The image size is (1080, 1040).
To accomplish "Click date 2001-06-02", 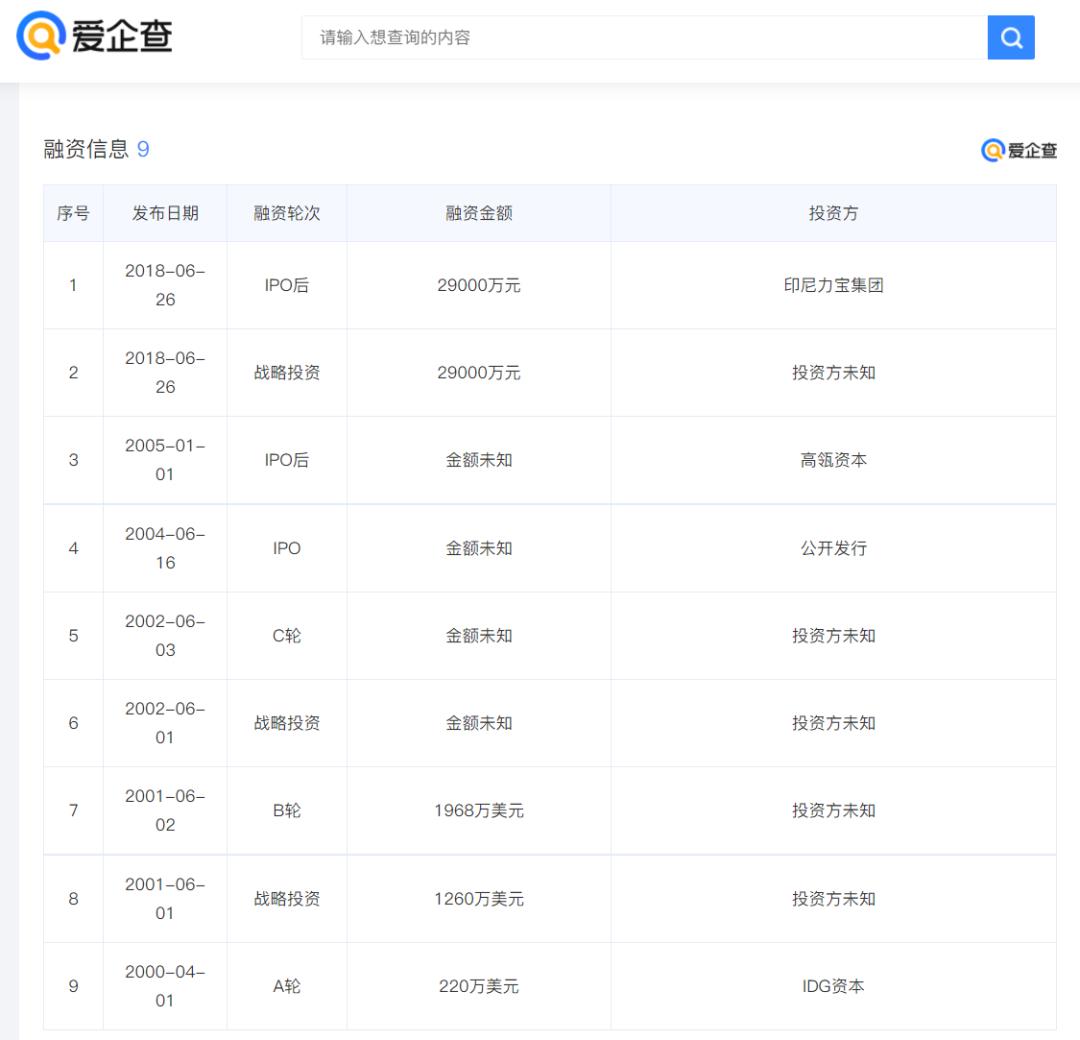I will (x=165, y=811).
